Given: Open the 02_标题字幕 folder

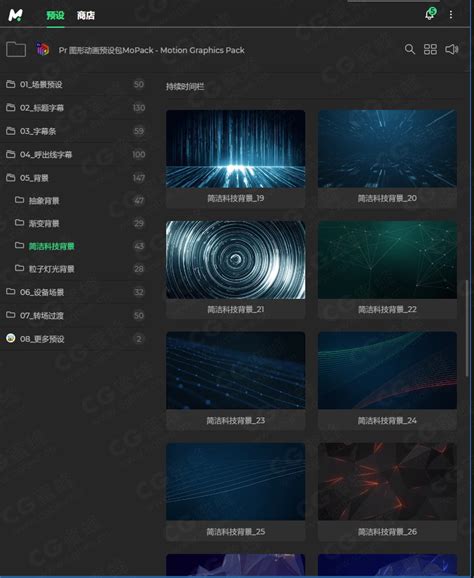Looking at the screenshot, I should (x=76, y=108).
